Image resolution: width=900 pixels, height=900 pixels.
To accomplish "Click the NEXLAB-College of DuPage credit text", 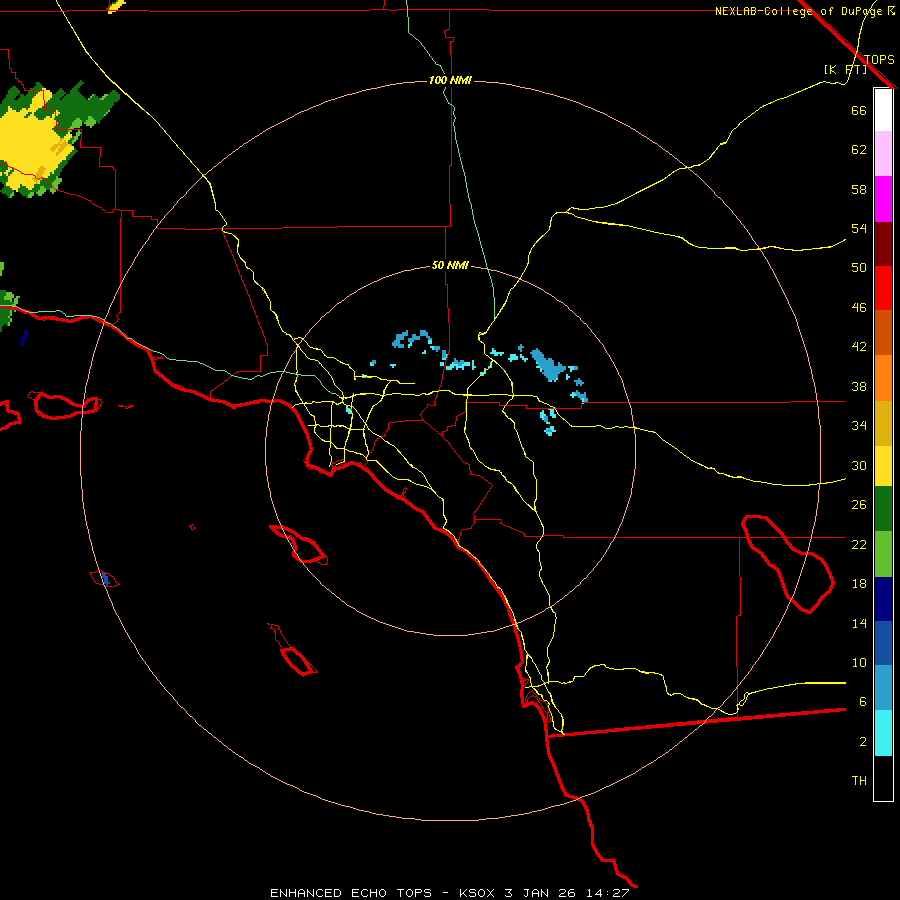I will [x=801, y=11].
